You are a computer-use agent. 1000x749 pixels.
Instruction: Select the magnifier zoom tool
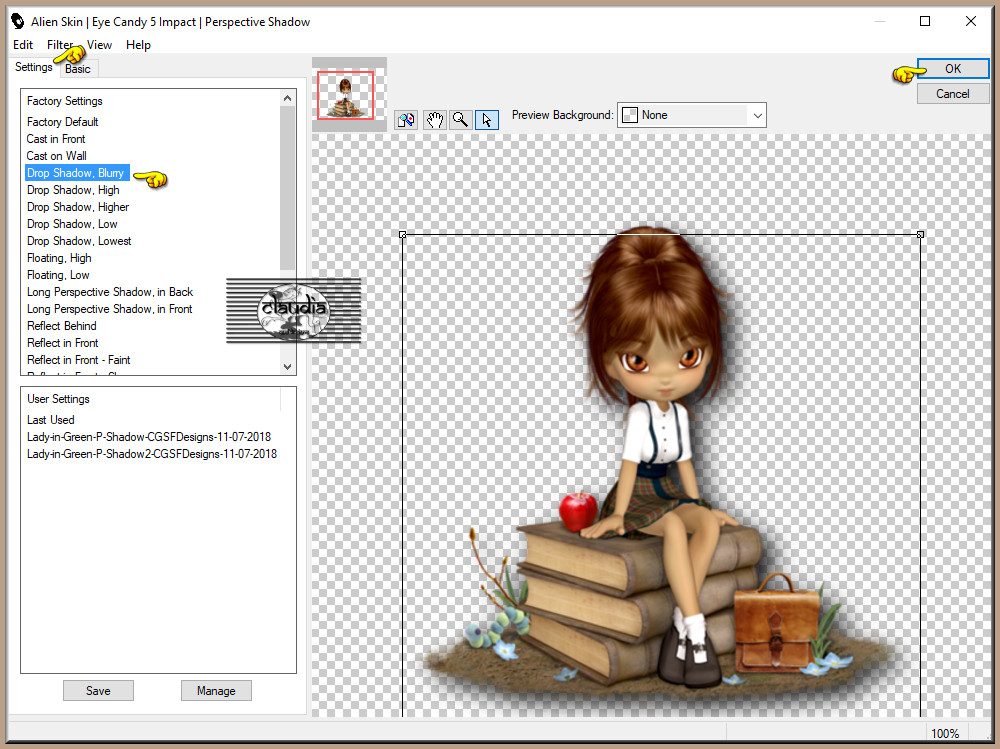coord(460,119)
